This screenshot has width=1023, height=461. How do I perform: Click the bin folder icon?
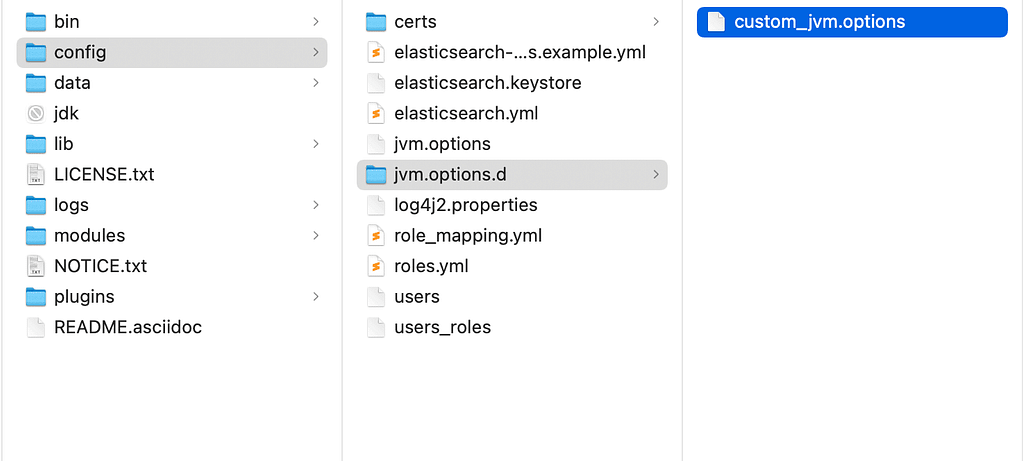[36, 22]
